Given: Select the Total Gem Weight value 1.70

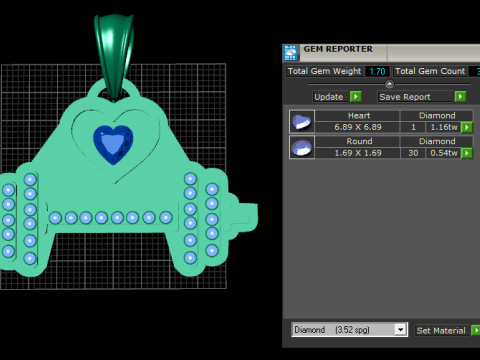Looking at the screenshot, I should click(x=377, y=71).
